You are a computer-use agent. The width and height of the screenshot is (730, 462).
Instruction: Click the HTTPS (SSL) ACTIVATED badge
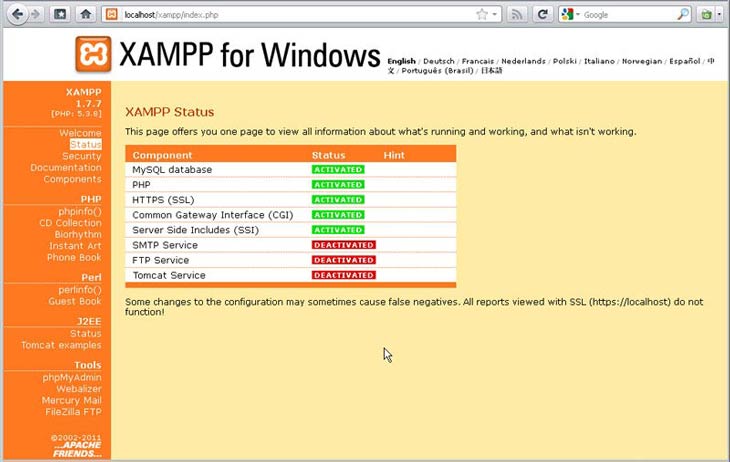pyautogui.click(x=338, y=200)
